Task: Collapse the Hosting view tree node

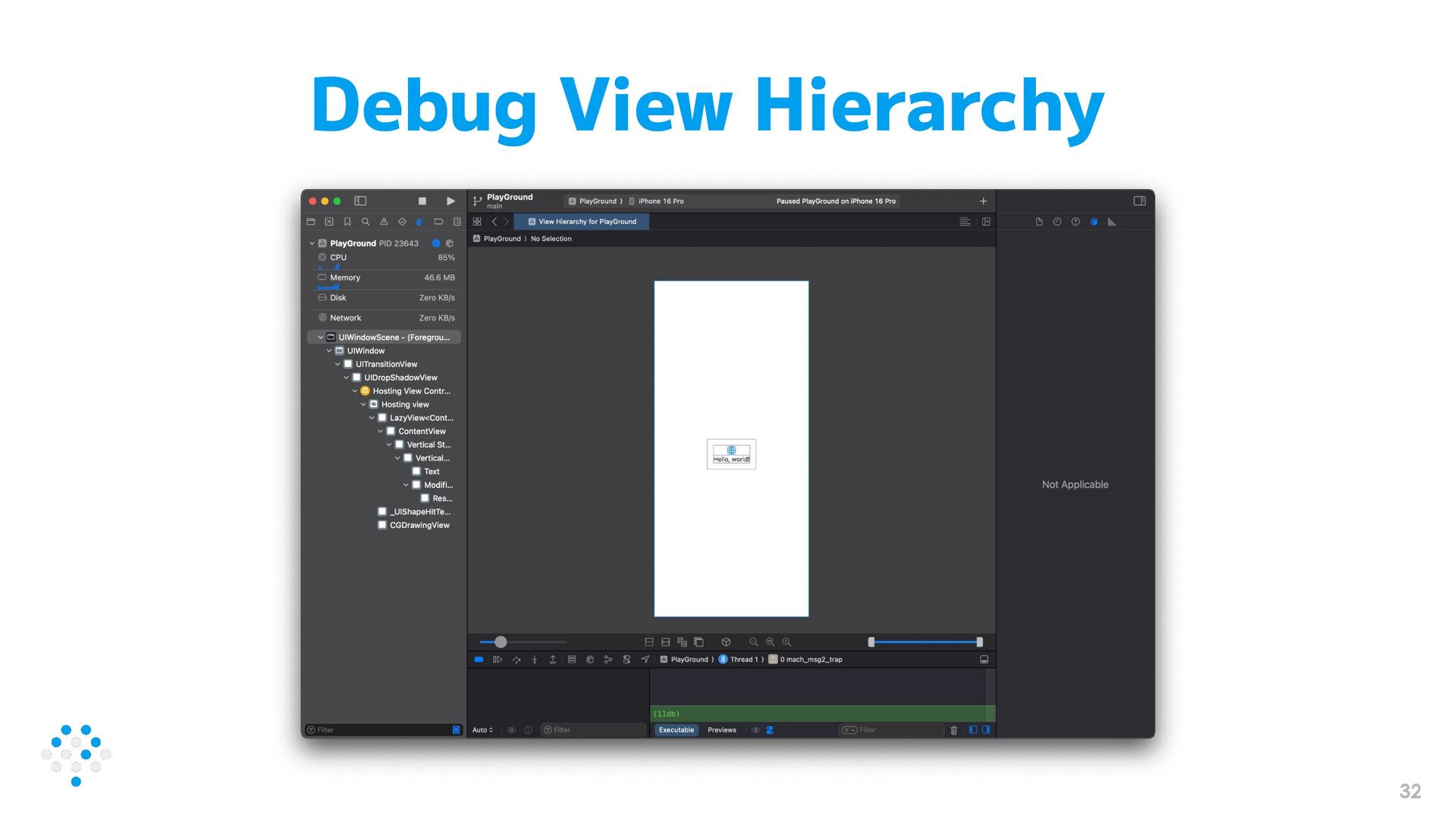Action: point(363,405)
